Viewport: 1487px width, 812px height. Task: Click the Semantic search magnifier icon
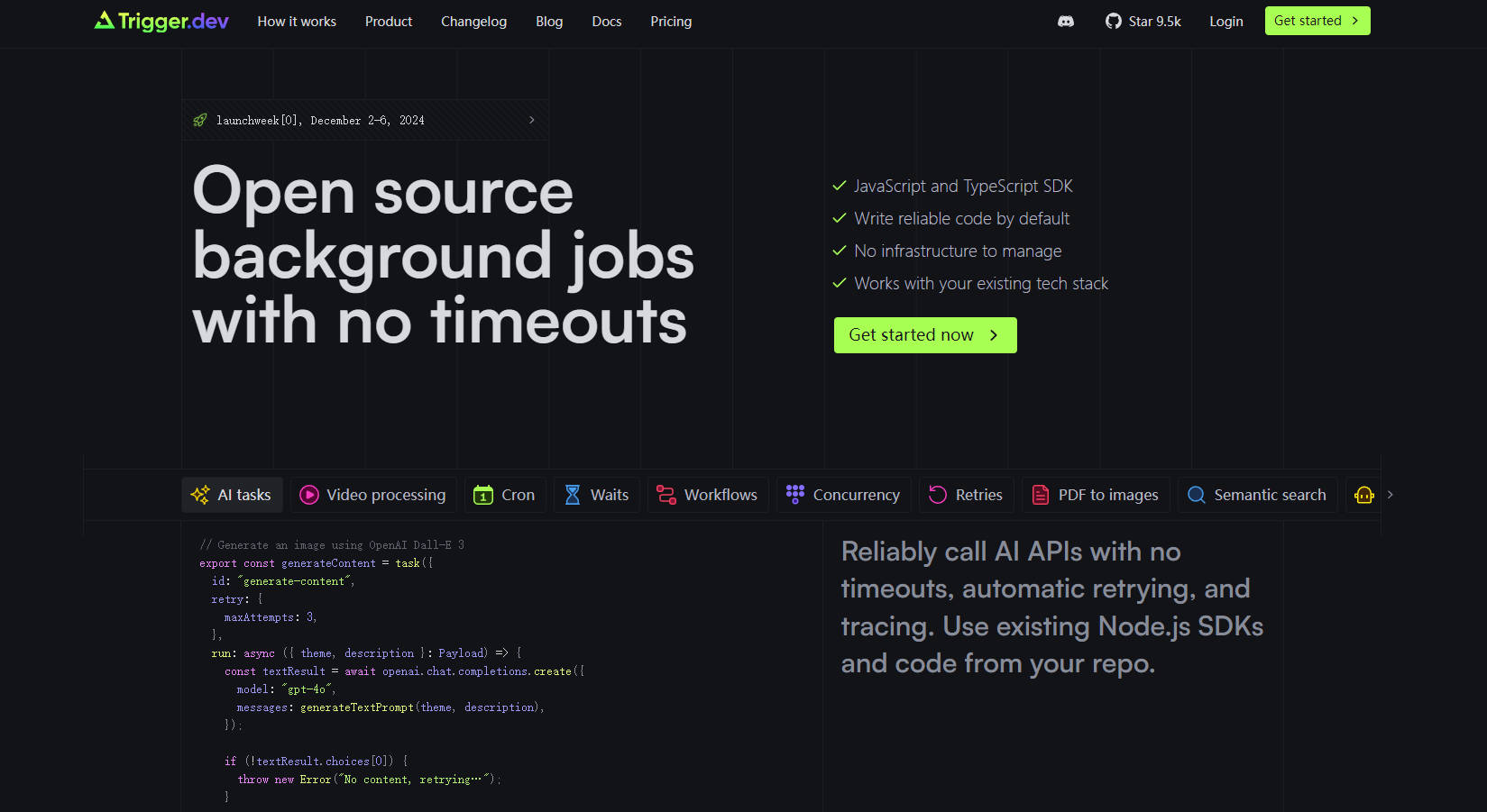(1197, 495)
